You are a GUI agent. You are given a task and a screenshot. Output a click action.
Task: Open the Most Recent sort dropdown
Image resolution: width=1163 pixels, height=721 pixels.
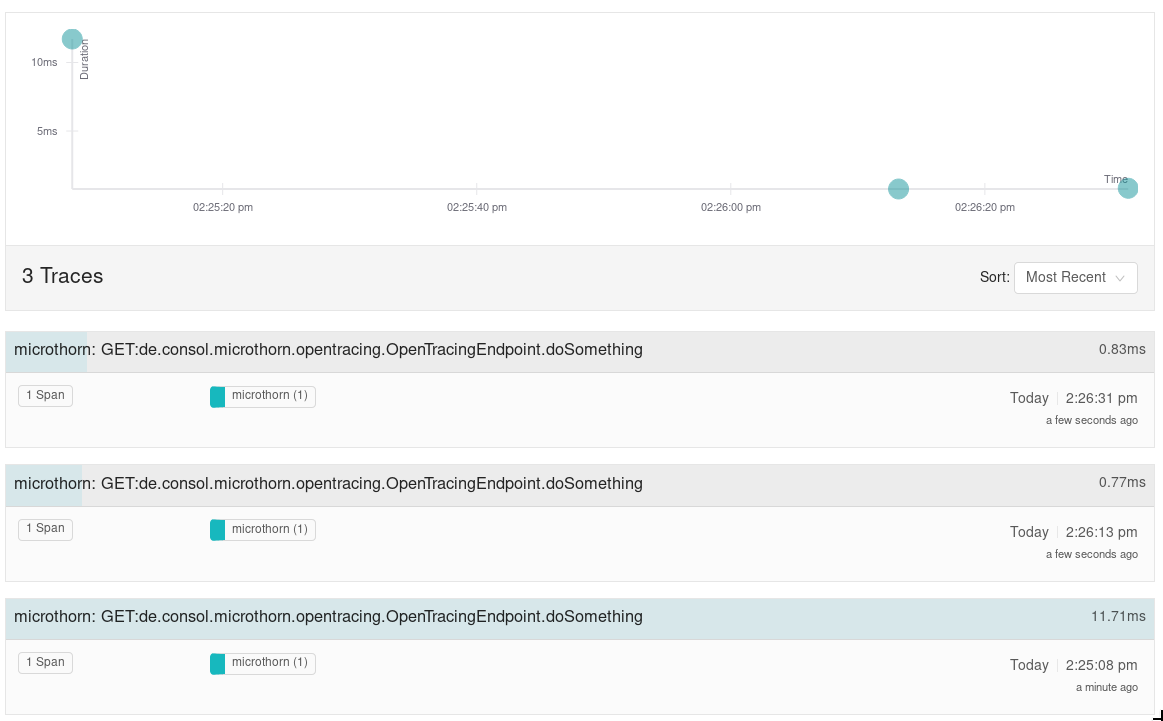[x=1075, y=277]
